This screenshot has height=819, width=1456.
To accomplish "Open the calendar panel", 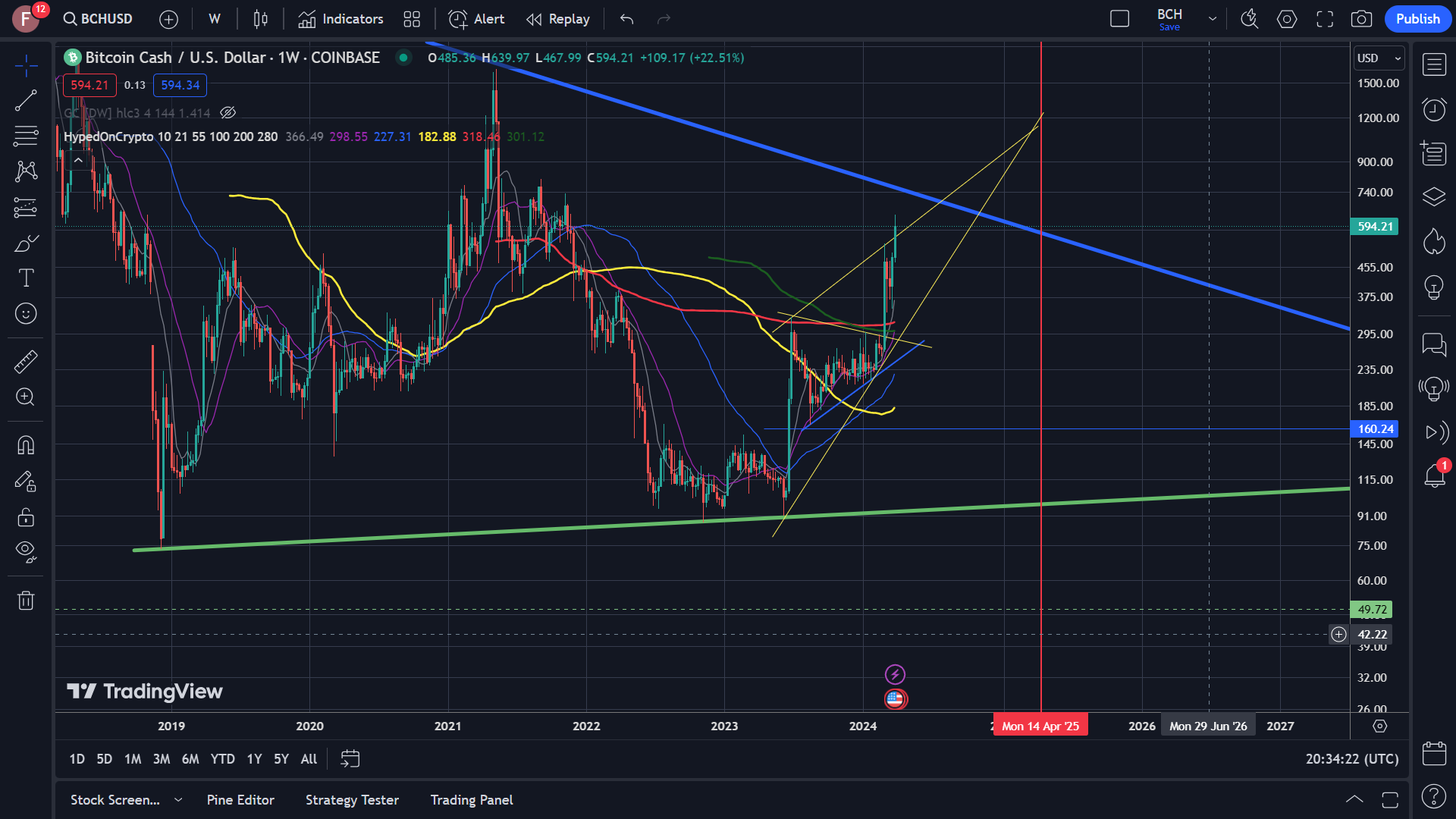I will click(1434, 753).
